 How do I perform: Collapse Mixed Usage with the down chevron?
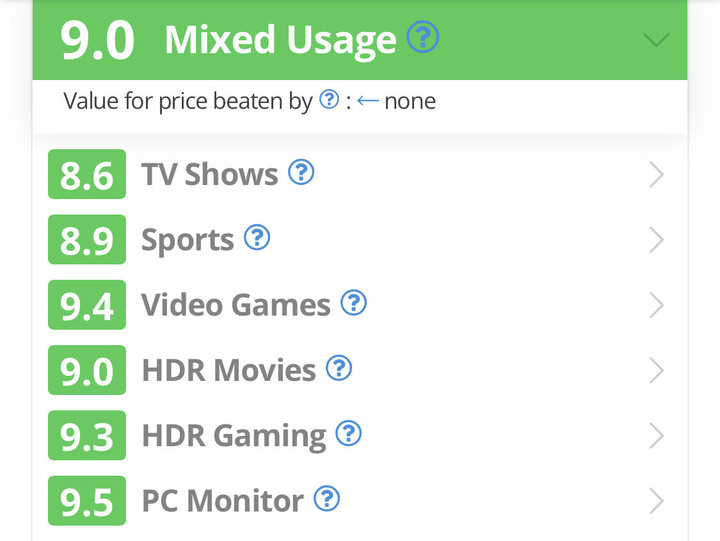pos(656,40)
